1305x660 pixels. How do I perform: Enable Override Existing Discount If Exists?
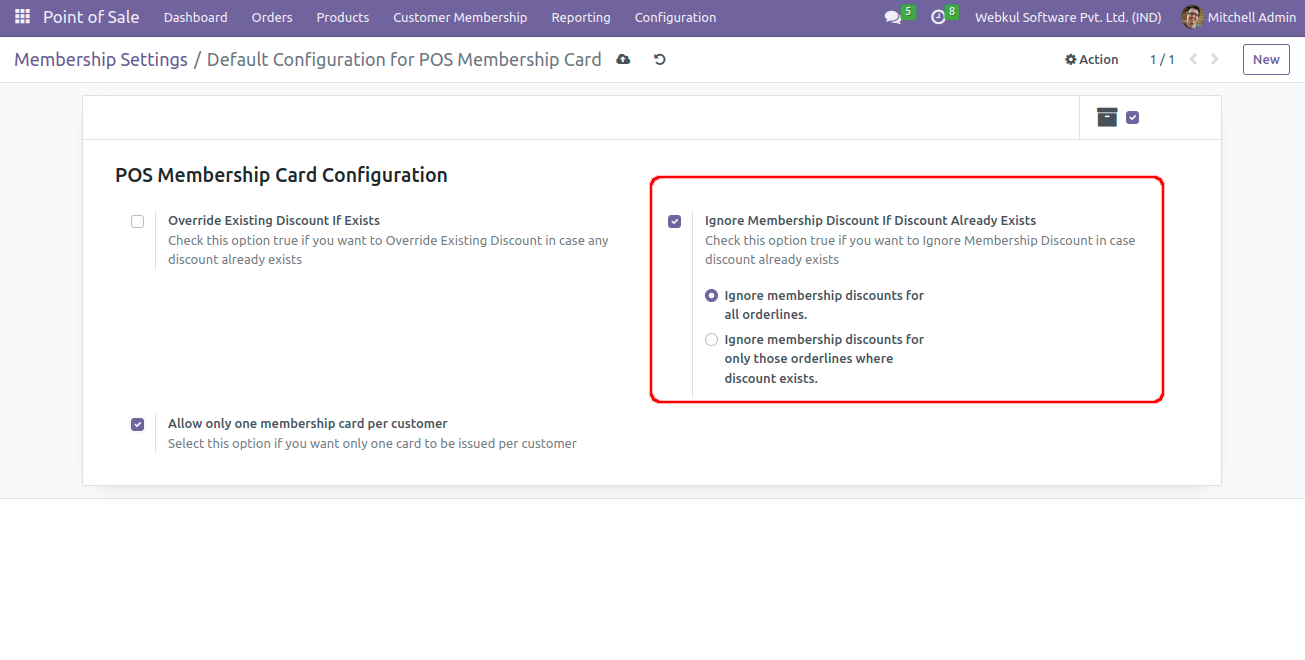pyautogui.click(x=137, y=221)
